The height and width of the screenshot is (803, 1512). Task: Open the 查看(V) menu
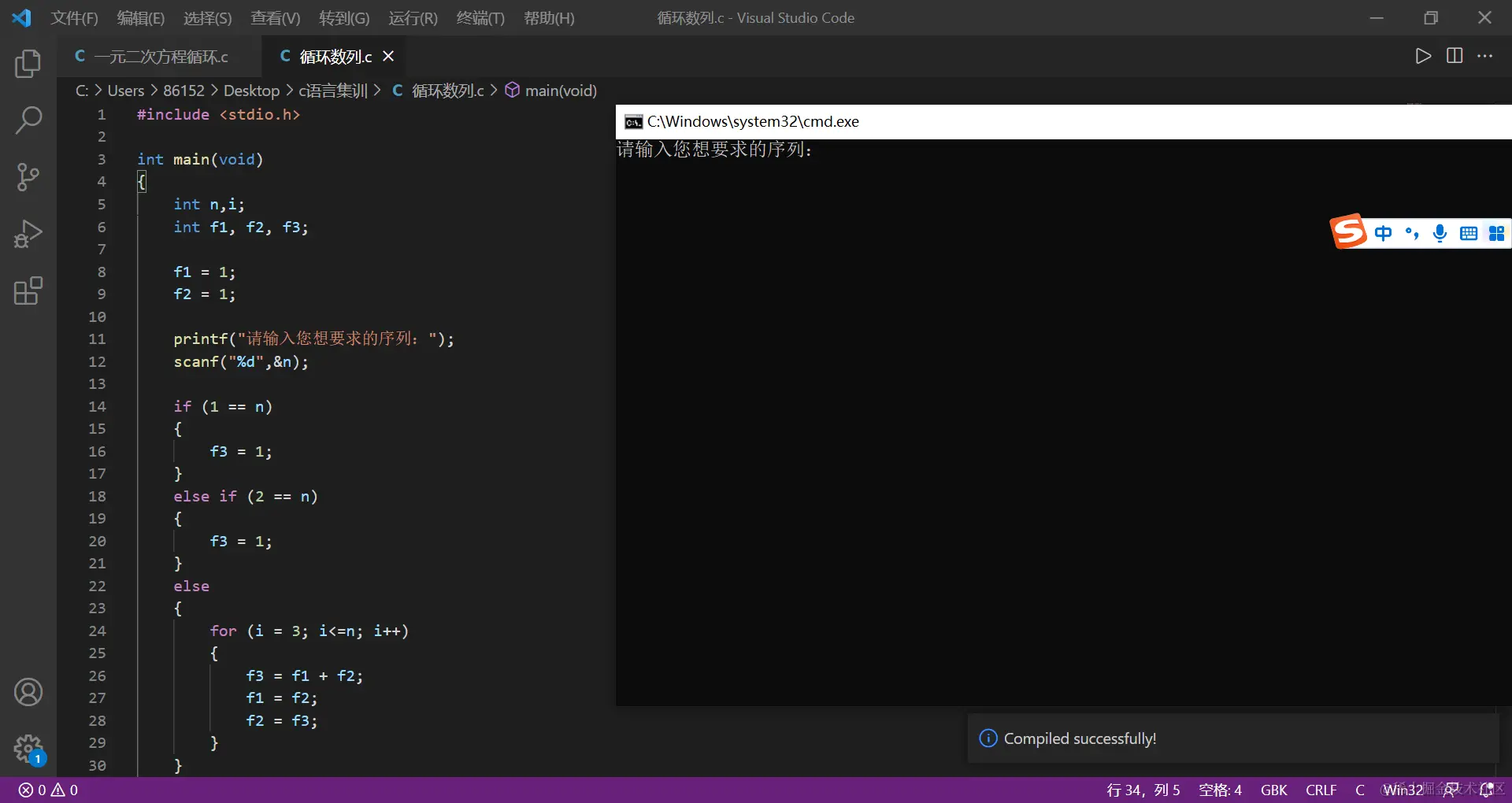(276, 18)
